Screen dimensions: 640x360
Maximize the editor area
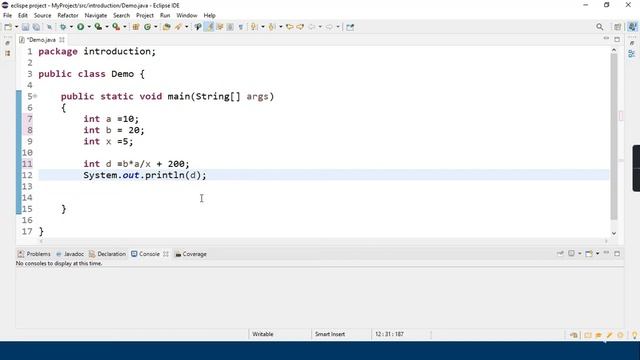click(617, 39)
